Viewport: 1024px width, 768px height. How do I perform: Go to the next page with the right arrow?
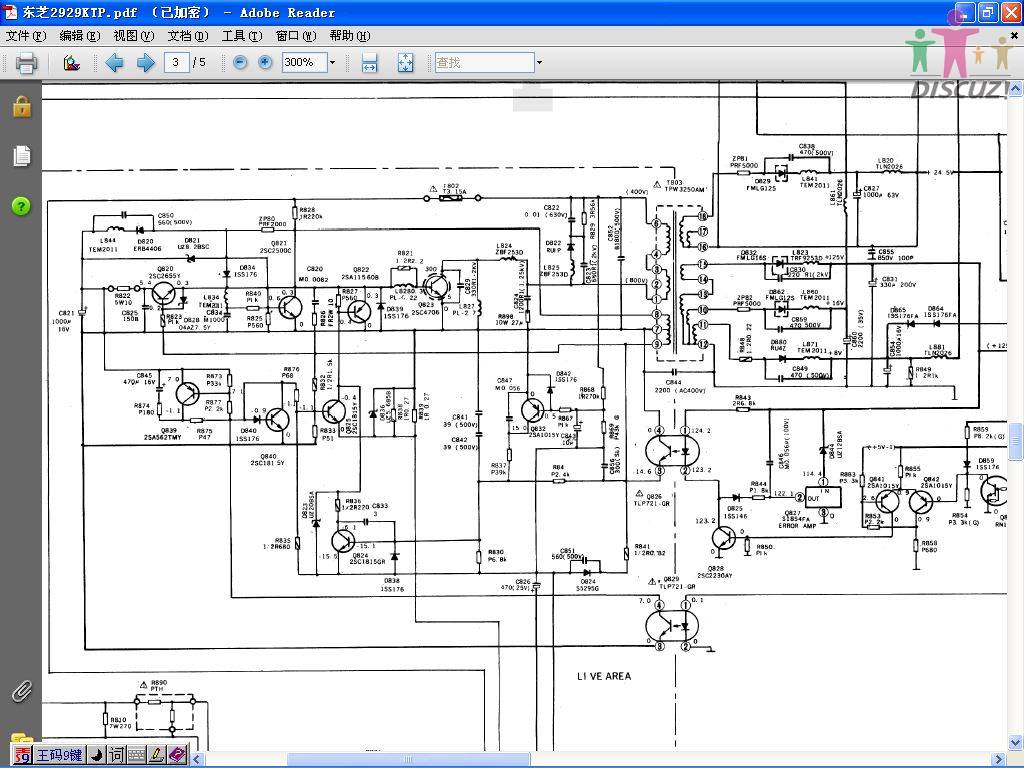pos(145,63)
